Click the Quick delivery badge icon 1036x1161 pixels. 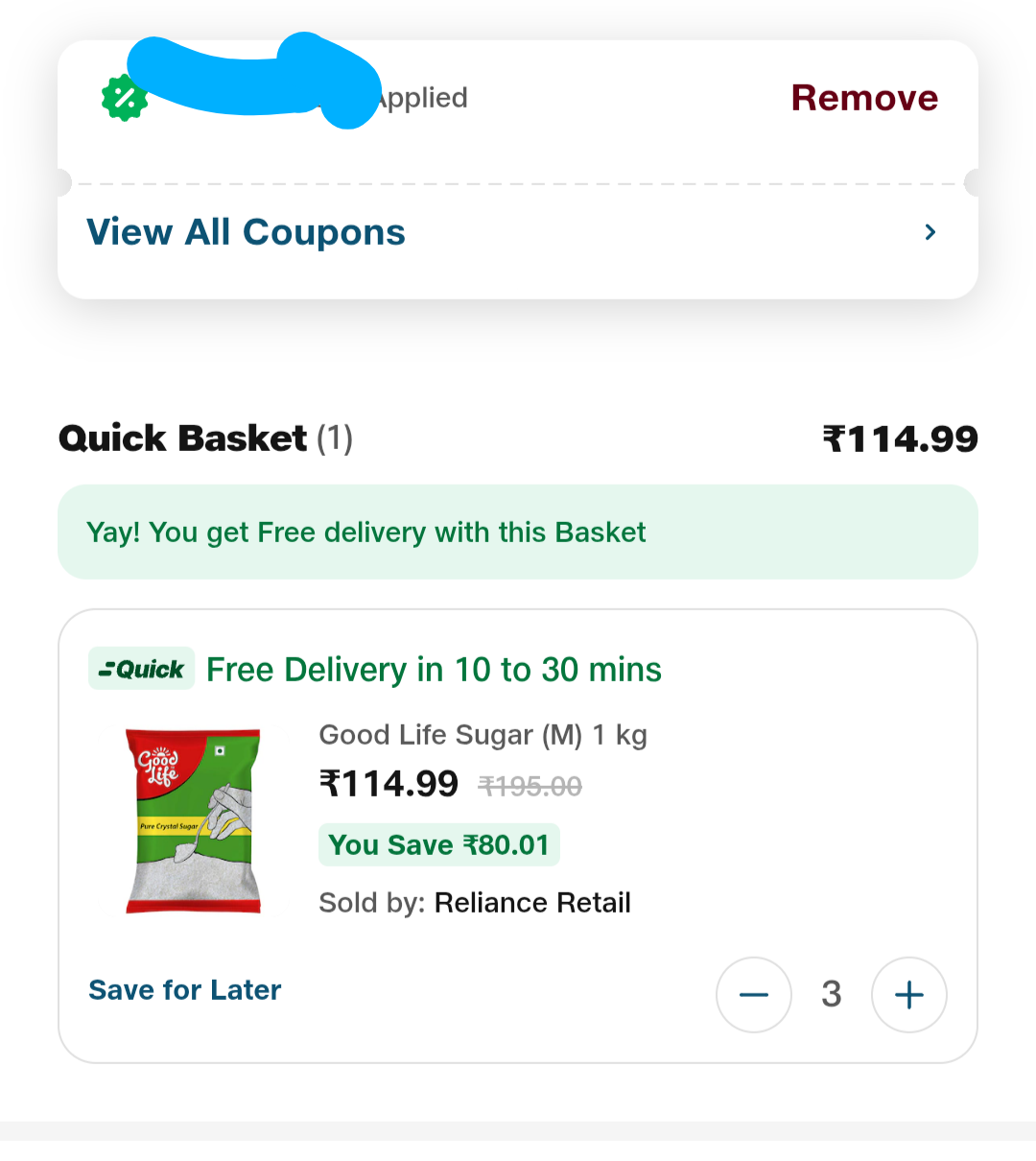(x=142, y=669)
